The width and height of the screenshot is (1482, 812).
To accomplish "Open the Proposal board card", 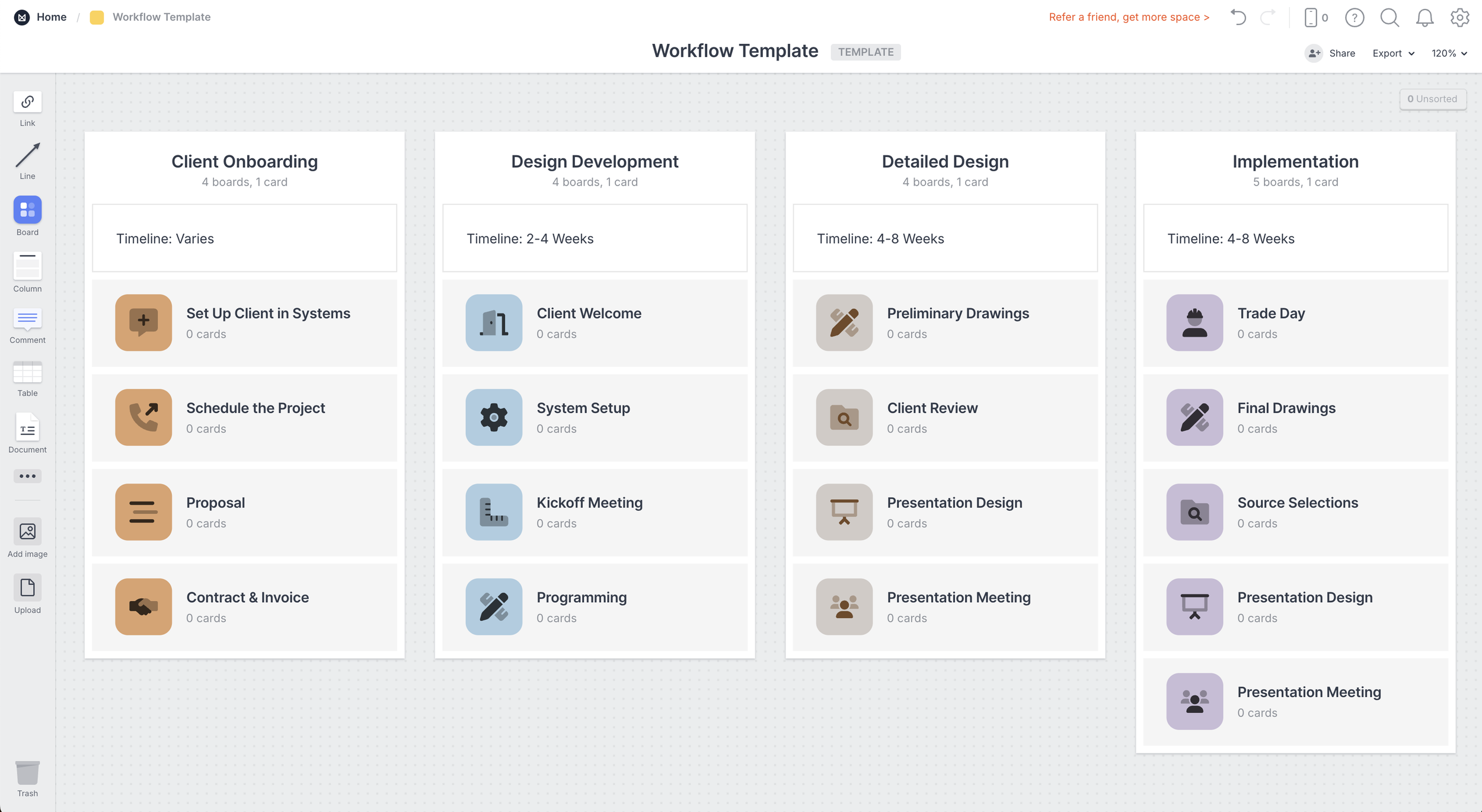I will click(x=244, y=512).
